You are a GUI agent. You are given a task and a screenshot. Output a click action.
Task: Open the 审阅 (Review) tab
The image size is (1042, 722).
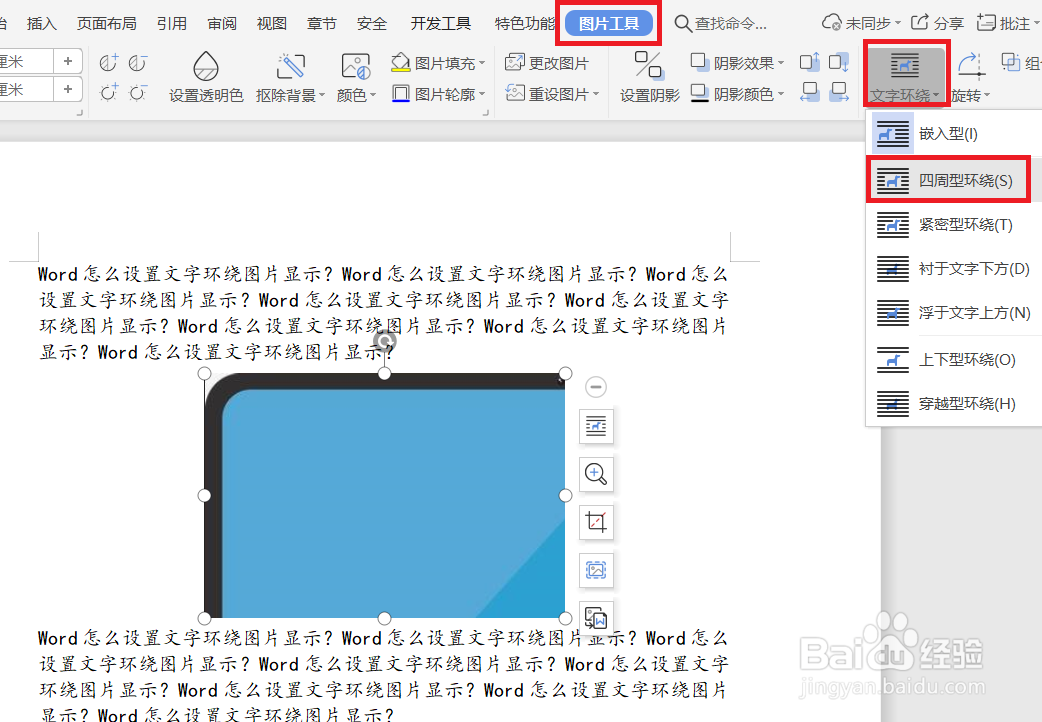[222, 23]
